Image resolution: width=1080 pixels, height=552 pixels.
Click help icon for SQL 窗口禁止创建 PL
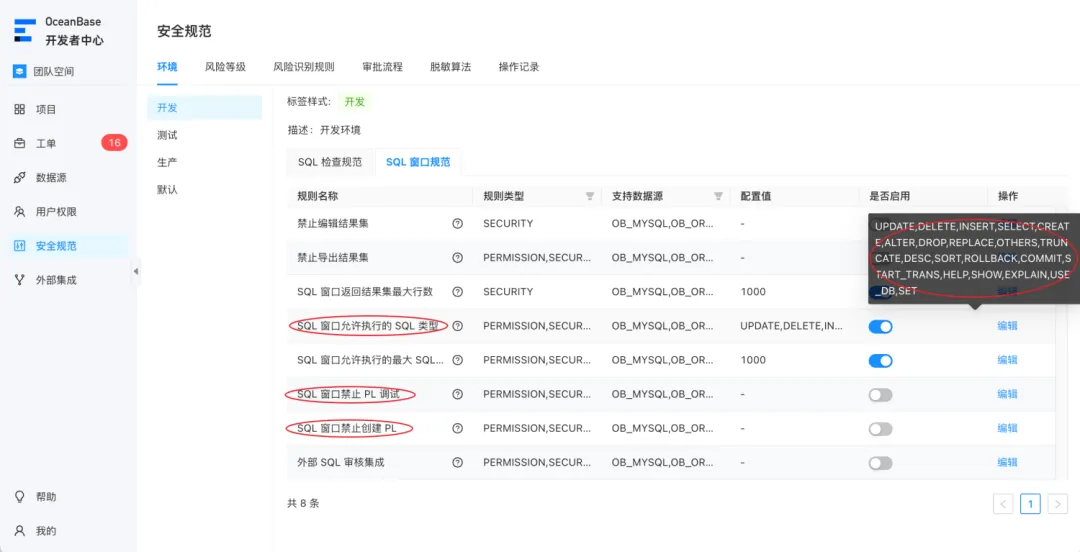(457, 428)
